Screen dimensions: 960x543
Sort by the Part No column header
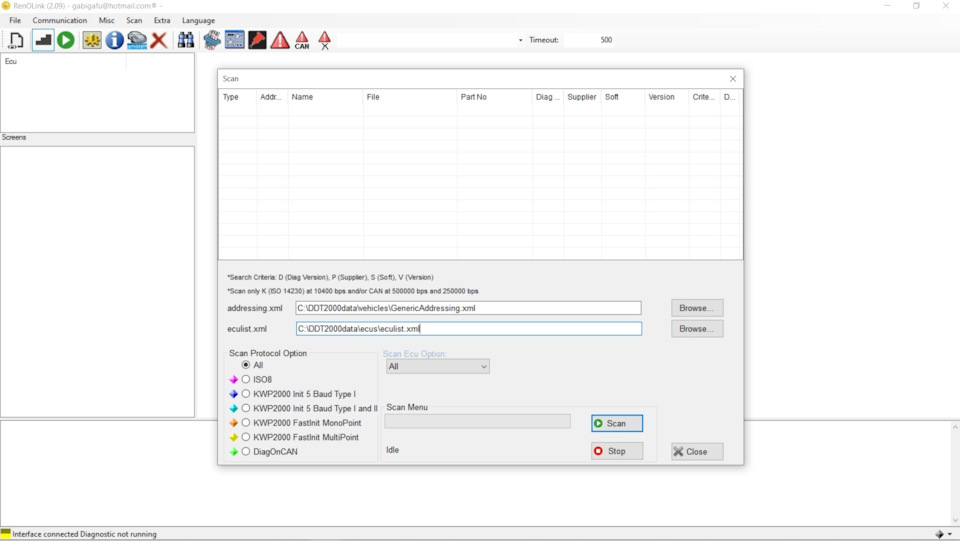495,97
